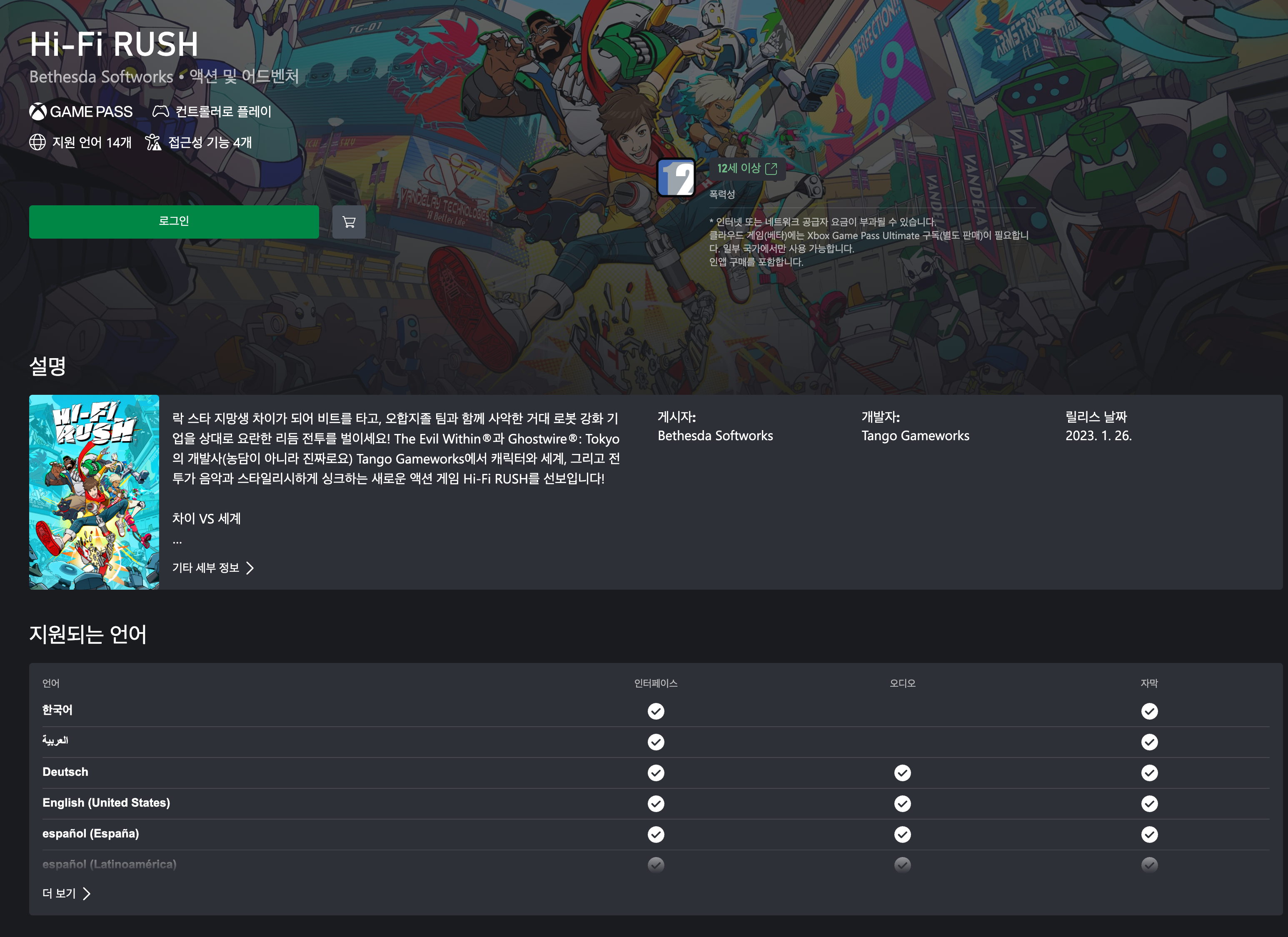
Task: Click Deutsch subtitle check mark
Action: [x=1149, y=773]
